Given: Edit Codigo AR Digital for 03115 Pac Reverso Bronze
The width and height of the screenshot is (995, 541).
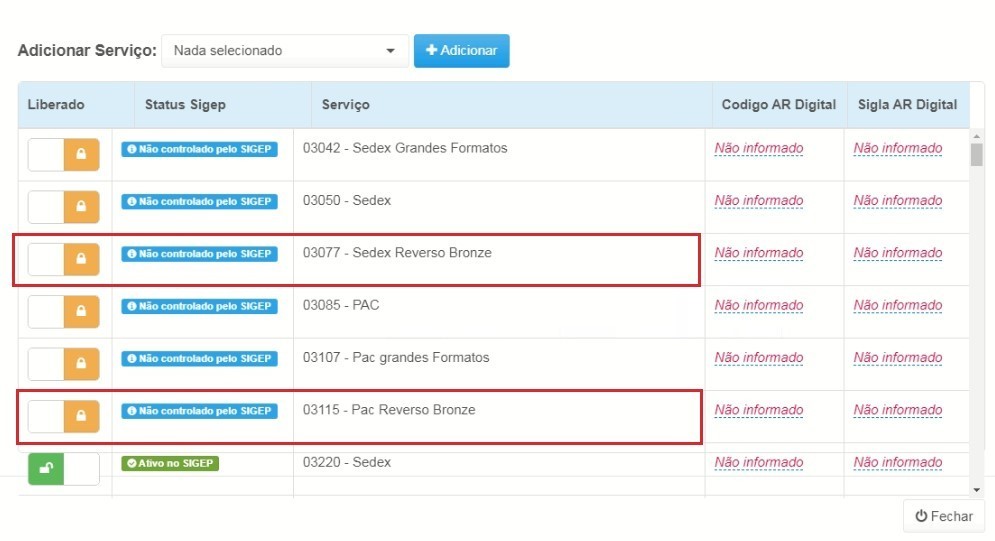Looking at the screenshot, I should click(x=759, y=410).
